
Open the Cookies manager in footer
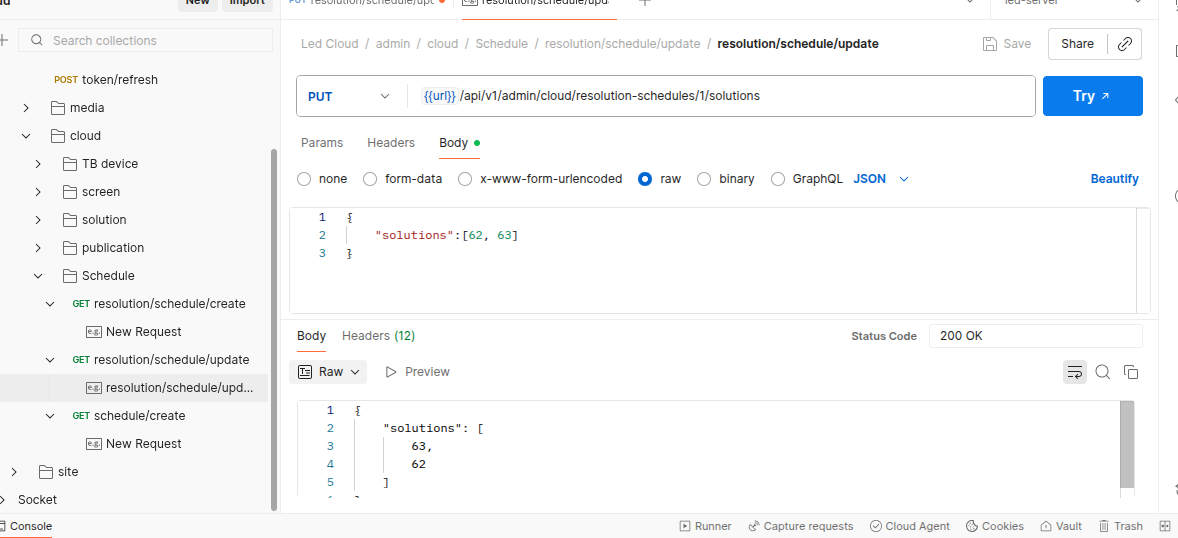point(994,526)
